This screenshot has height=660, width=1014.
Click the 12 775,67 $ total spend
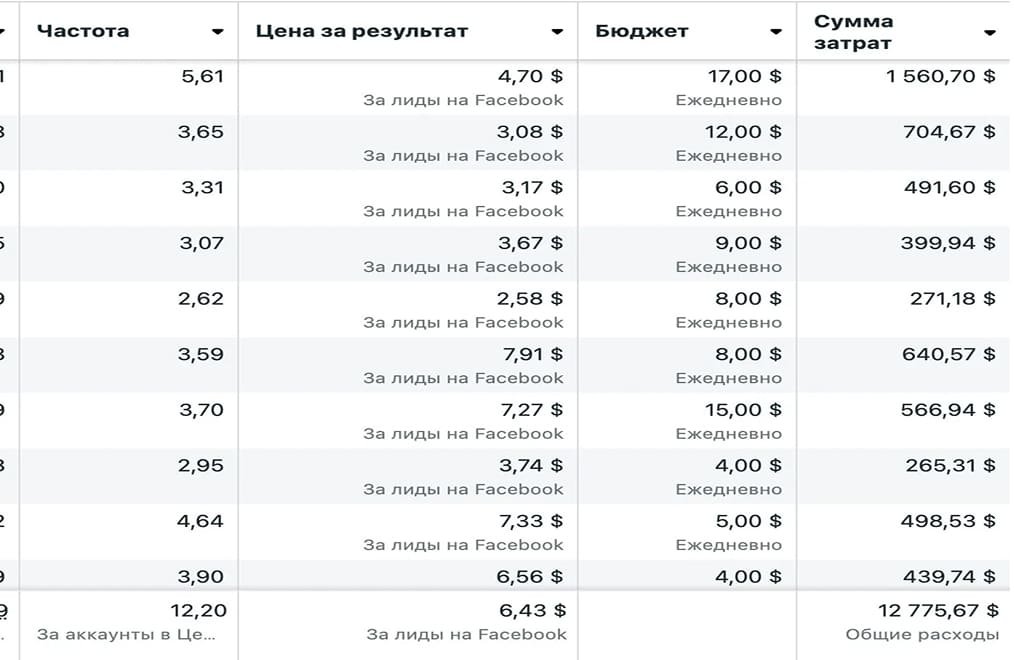[936, 610]
